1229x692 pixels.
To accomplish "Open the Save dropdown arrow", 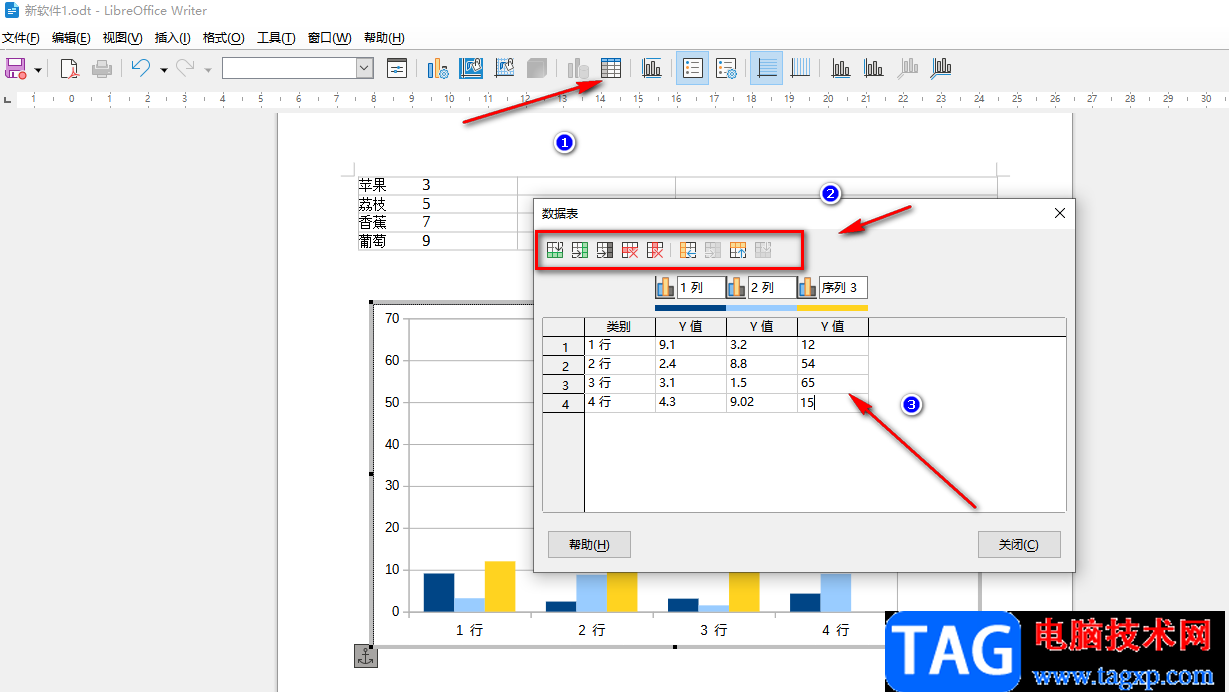I will [x=38, y=70].
